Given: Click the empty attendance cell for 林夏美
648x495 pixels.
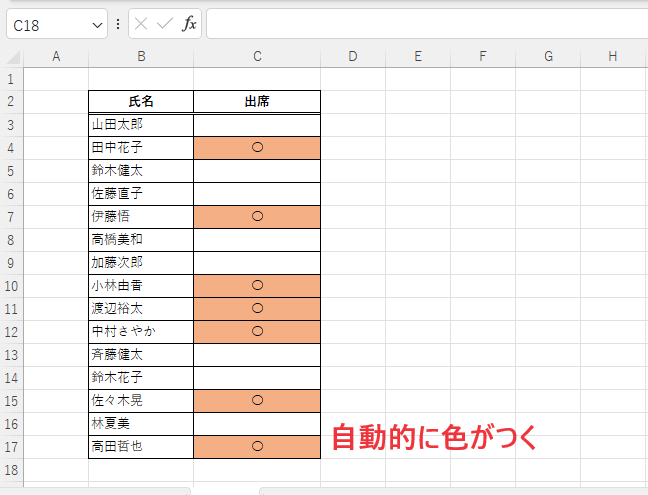Looking at the screenshot, I should (257, 424).
